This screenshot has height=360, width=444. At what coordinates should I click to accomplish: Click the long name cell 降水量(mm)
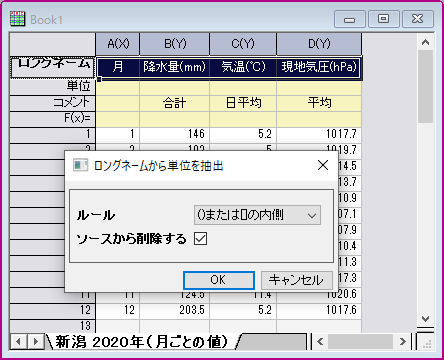click(x=175, y=68)
